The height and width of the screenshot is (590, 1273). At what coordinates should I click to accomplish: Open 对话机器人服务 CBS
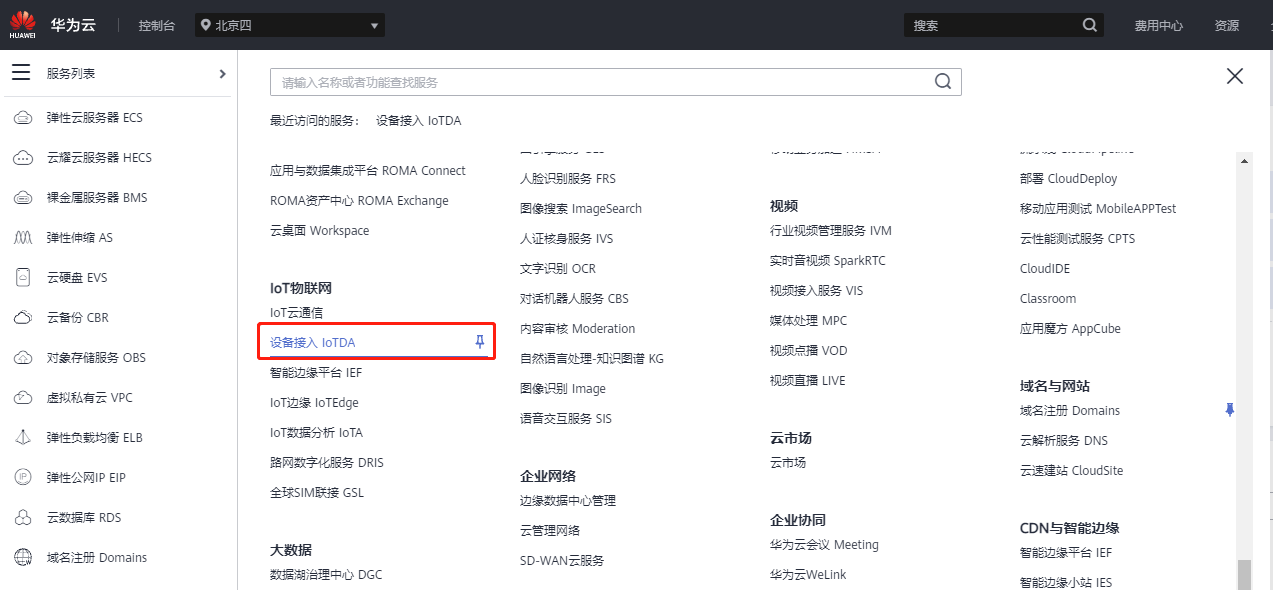pos(574,298)
